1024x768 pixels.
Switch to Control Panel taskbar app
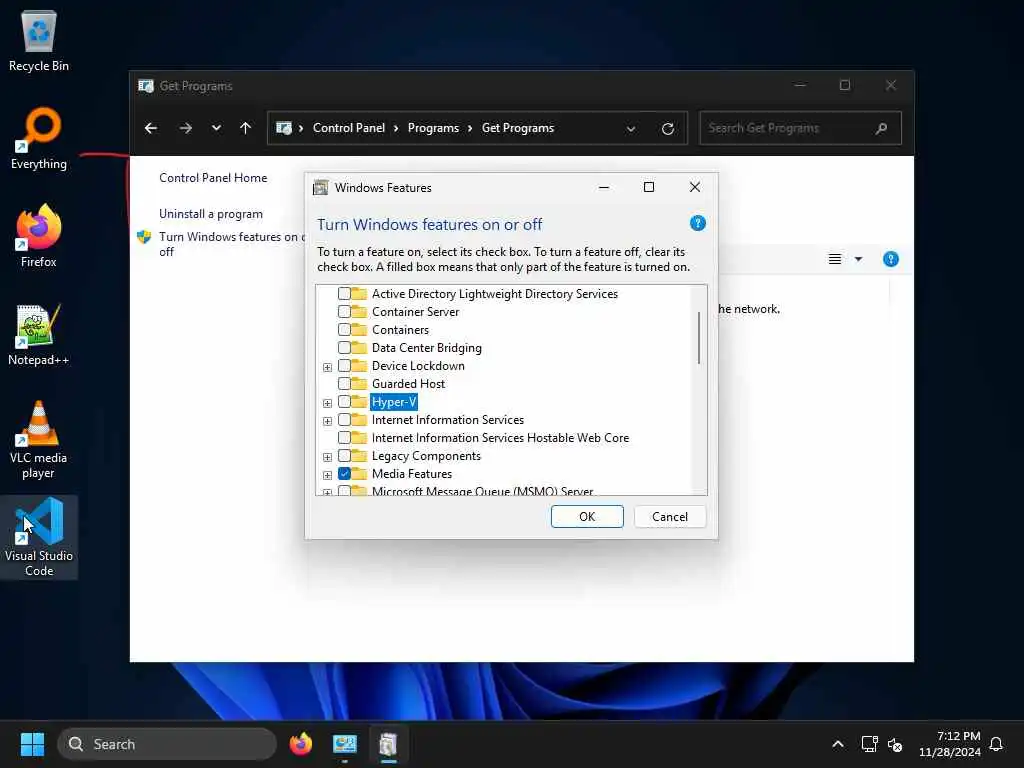345,744
